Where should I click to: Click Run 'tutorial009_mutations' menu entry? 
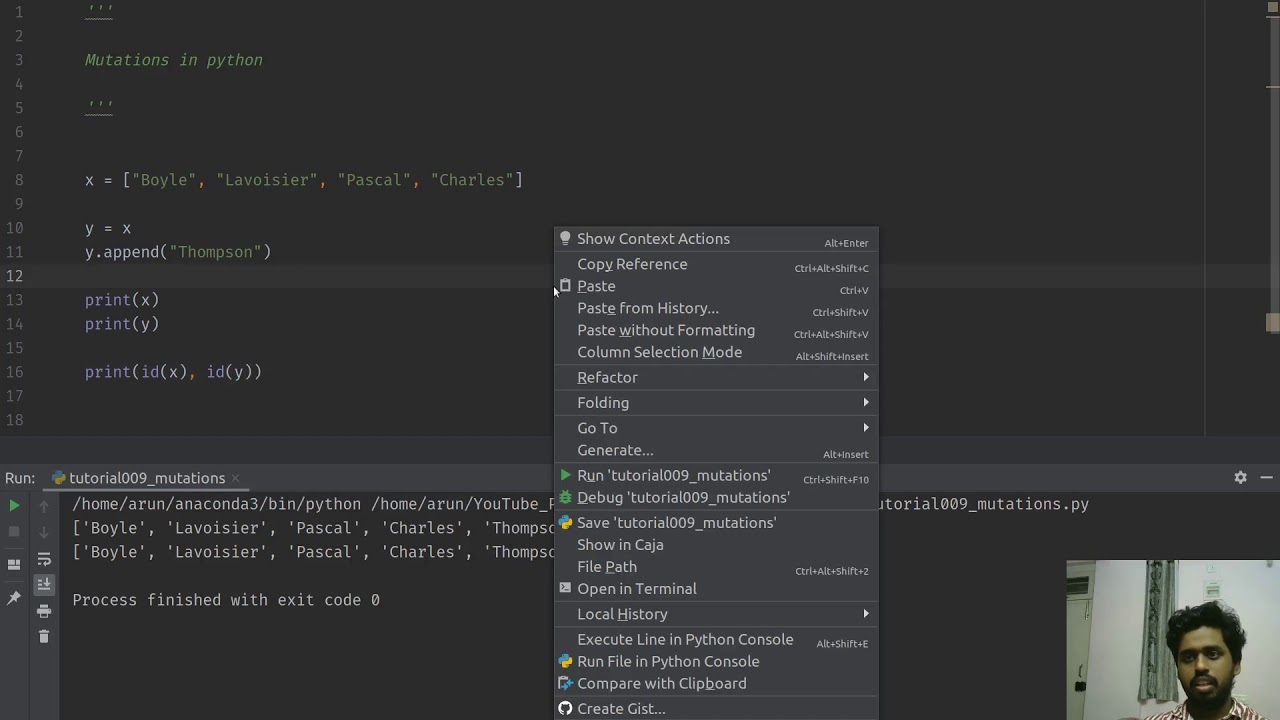click(673, 476)
